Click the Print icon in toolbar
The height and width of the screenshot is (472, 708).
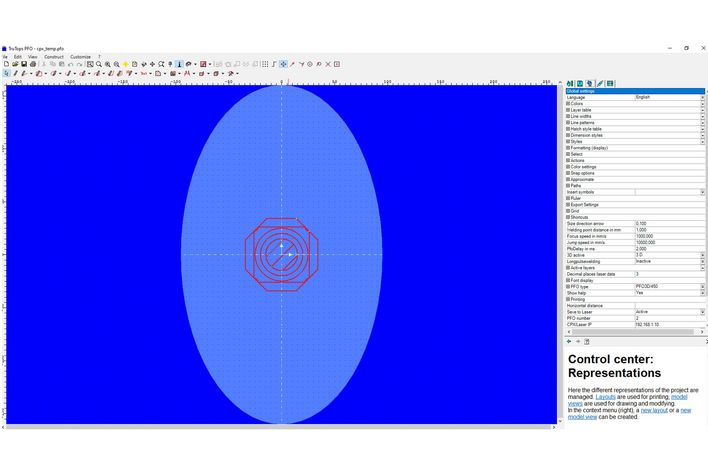[33, 64]
